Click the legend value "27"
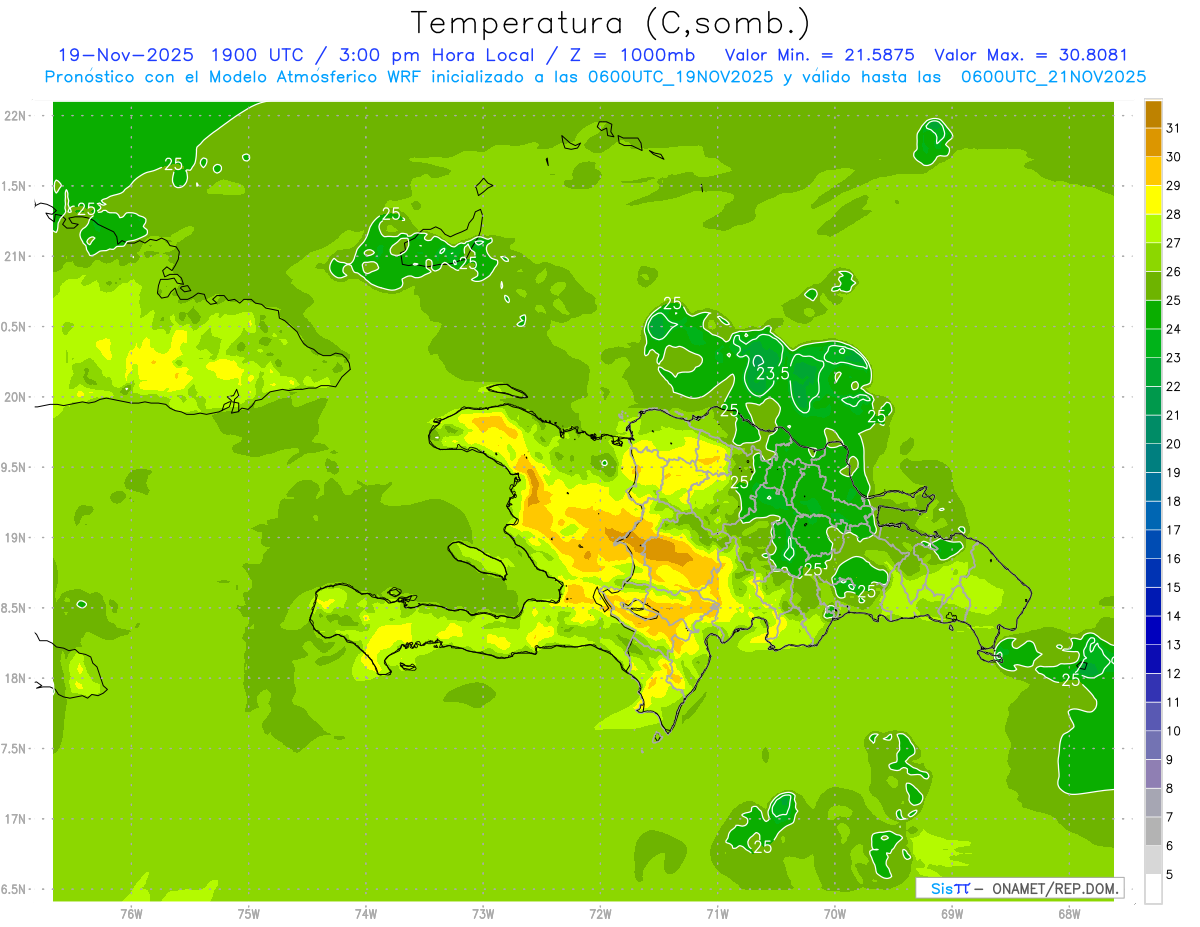Viewport: 1200px width, 927px height. (x=1174, y=243)
